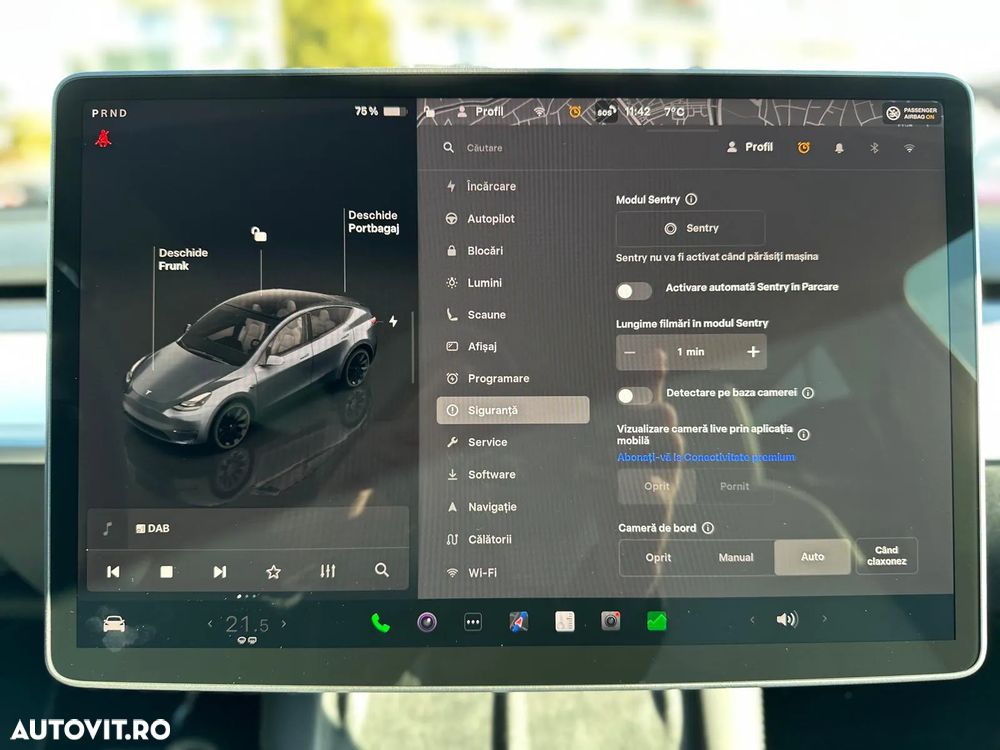
Task: Raise volume with right chevron
Action: (x=824, y=619)
